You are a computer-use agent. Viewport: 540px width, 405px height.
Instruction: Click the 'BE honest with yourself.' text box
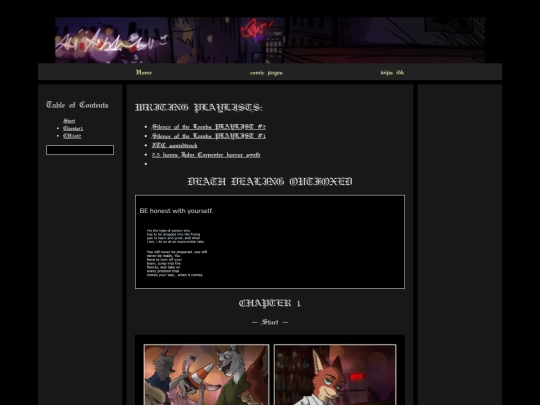[x=270, y=242]
